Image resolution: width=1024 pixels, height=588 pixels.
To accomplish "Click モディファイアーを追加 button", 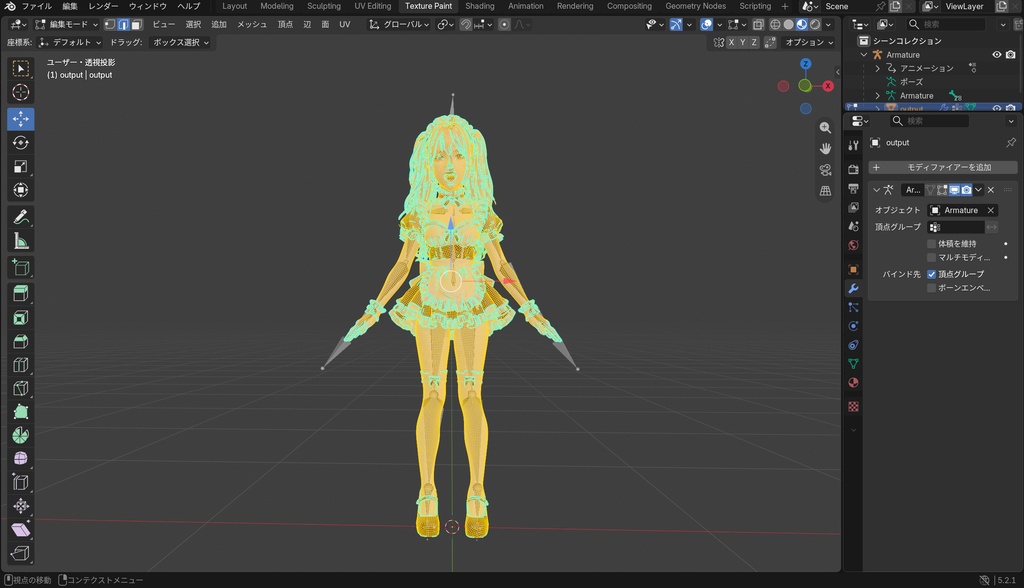I will pyautogui.click(x=942, y=167).
